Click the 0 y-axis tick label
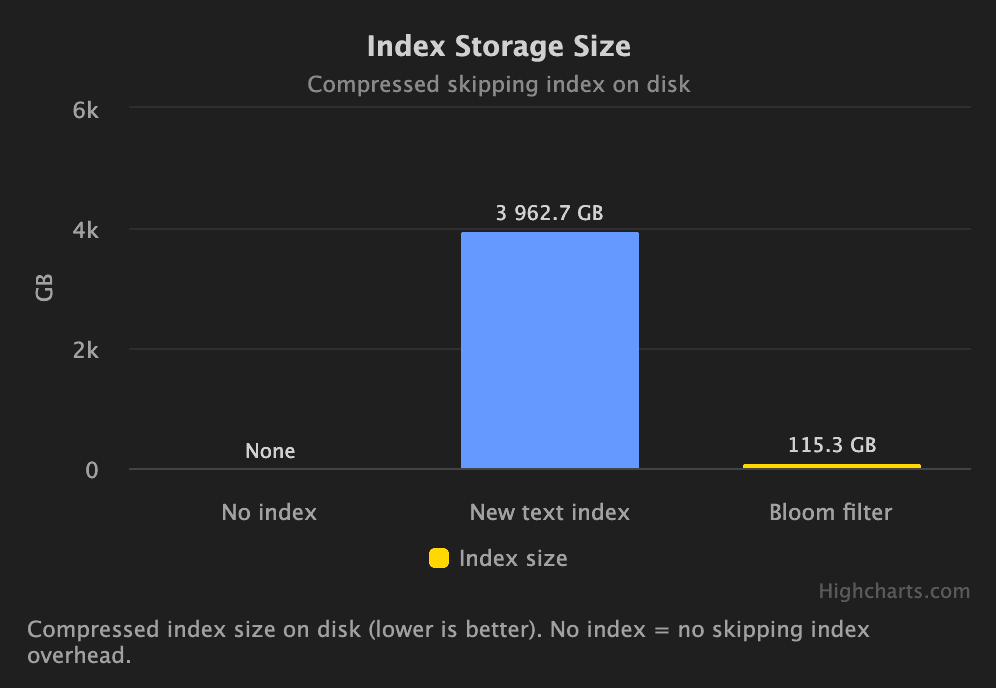996x688 pixels. coord(92,470)
